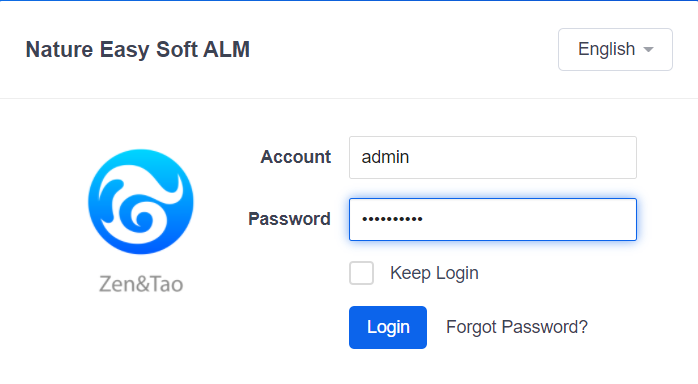
Task: Click the Zen&Tao text beneath the logo
Action: pos(141,284)
